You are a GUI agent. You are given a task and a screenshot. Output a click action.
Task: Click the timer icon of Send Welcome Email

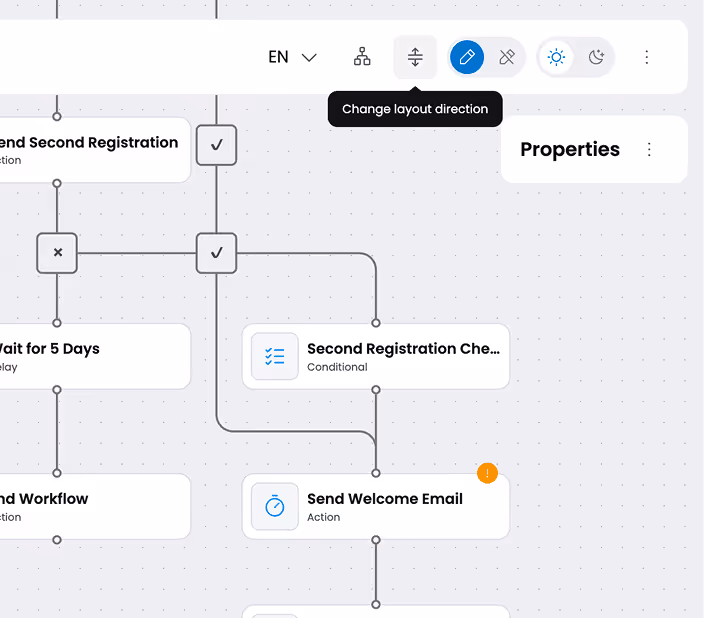tap(275, 507)
